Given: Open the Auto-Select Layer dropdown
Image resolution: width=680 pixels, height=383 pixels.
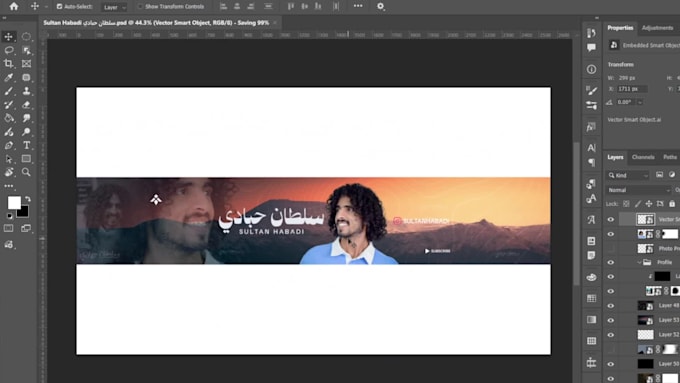Looking at the screenshot, I should tap(114, 7).
